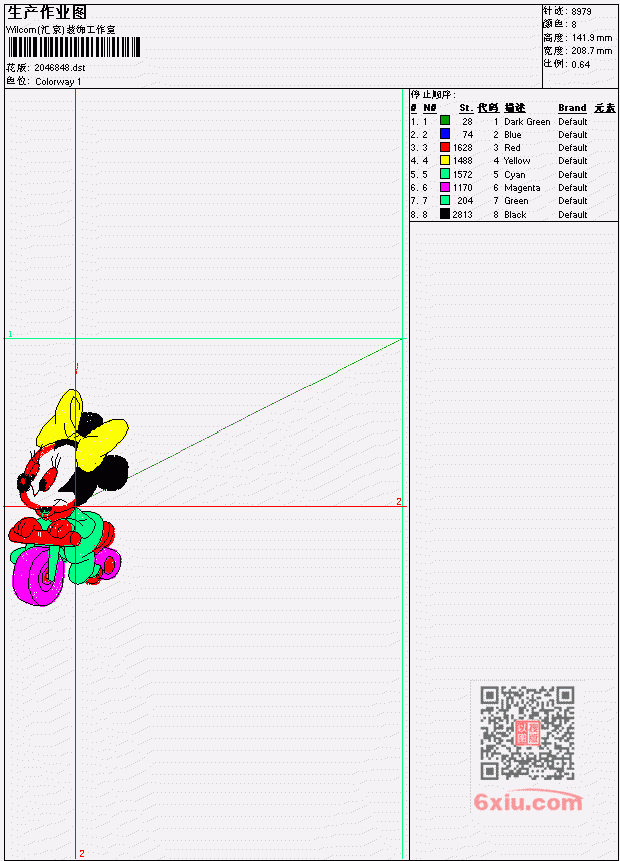Screen dimensions: 620x861
Task: Click the Magenta thread color swatch
Action: tap(445, 187)
